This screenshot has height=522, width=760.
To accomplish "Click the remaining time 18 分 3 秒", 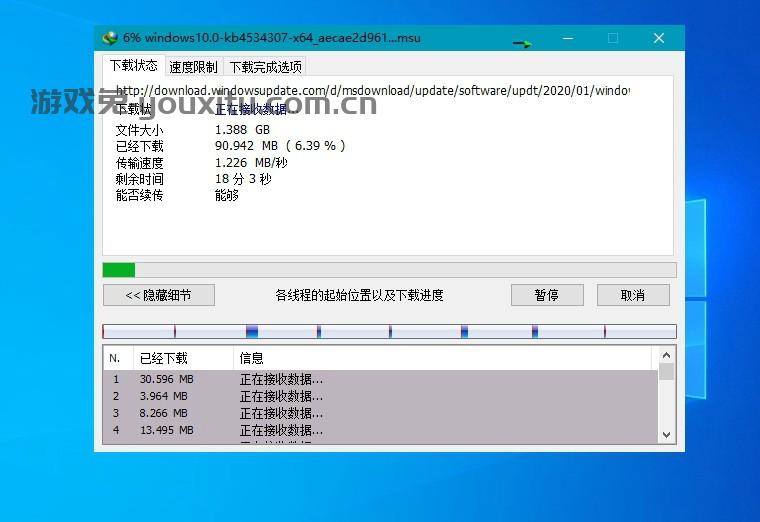I will coord(243,179).
